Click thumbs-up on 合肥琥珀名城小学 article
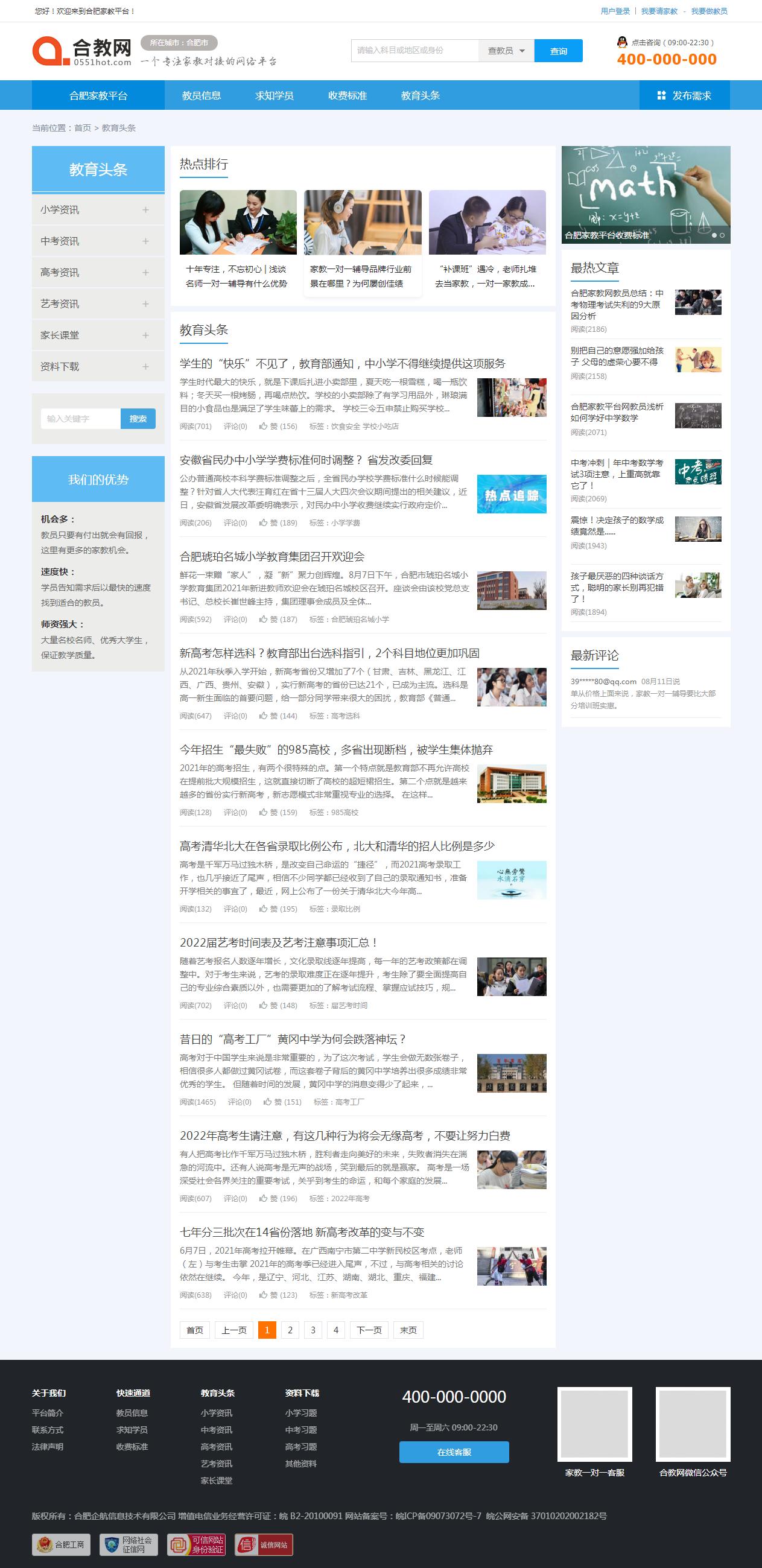 coord(263,619)
